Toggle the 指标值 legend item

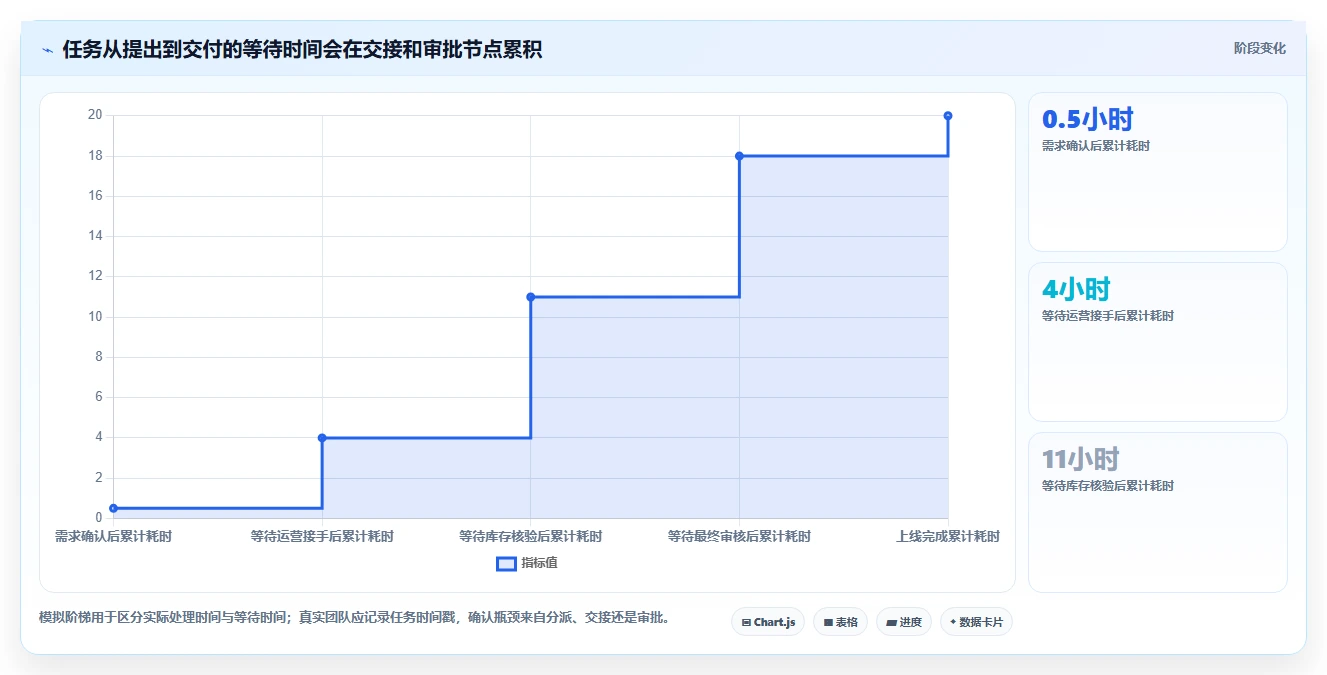coord(527,563)
